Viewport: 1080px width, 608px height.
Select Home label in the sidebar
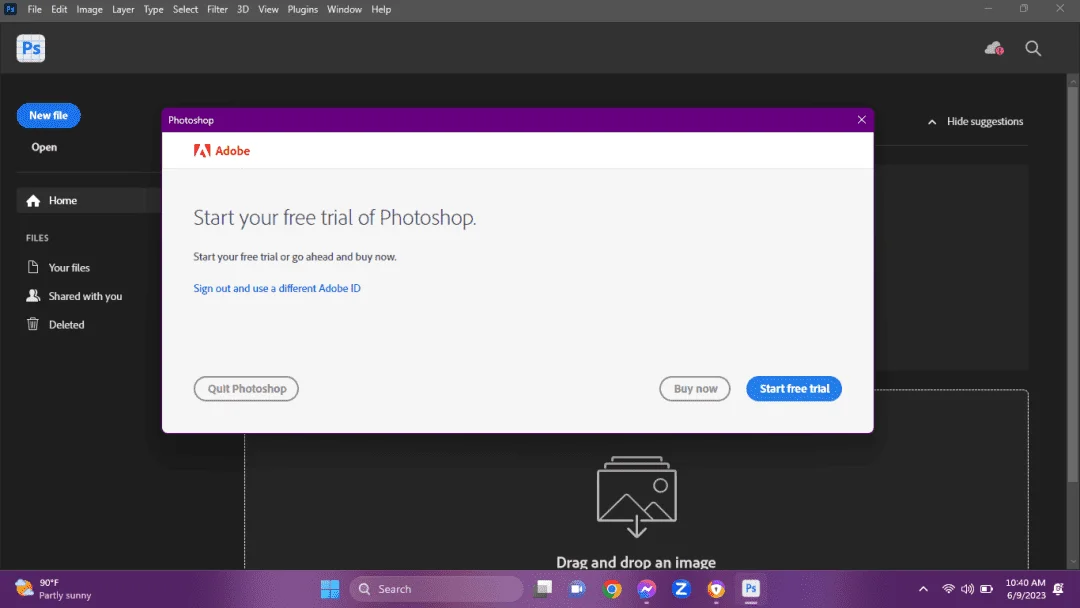(x=63, y=200)
